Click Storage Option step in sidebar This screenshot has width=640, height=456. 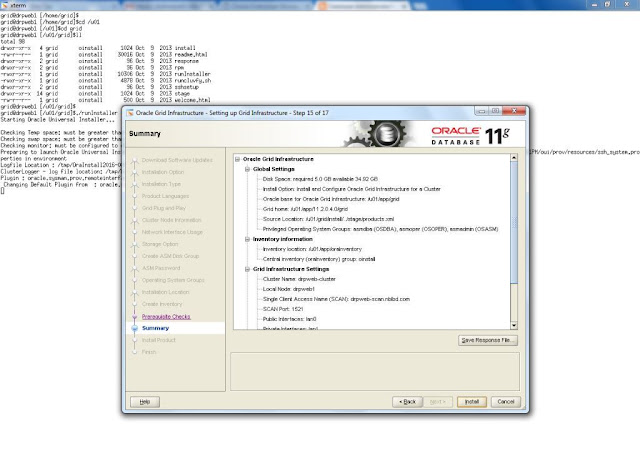tap(160, 244)
